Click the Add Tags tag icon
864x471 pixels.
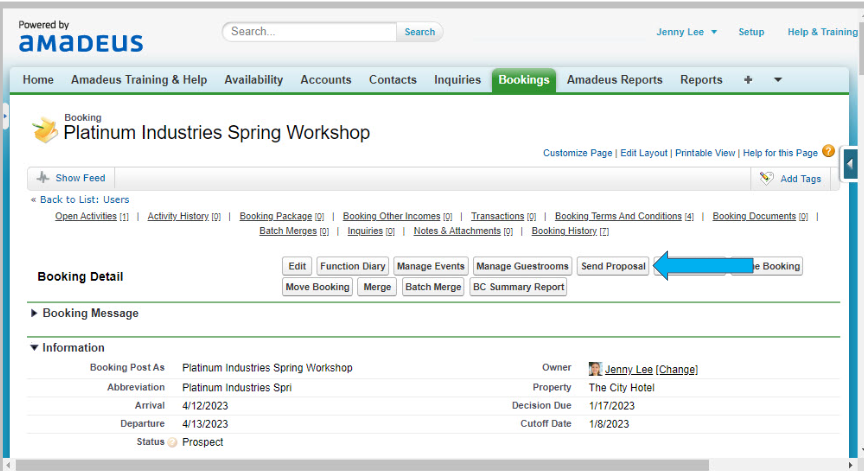(766, 178)
